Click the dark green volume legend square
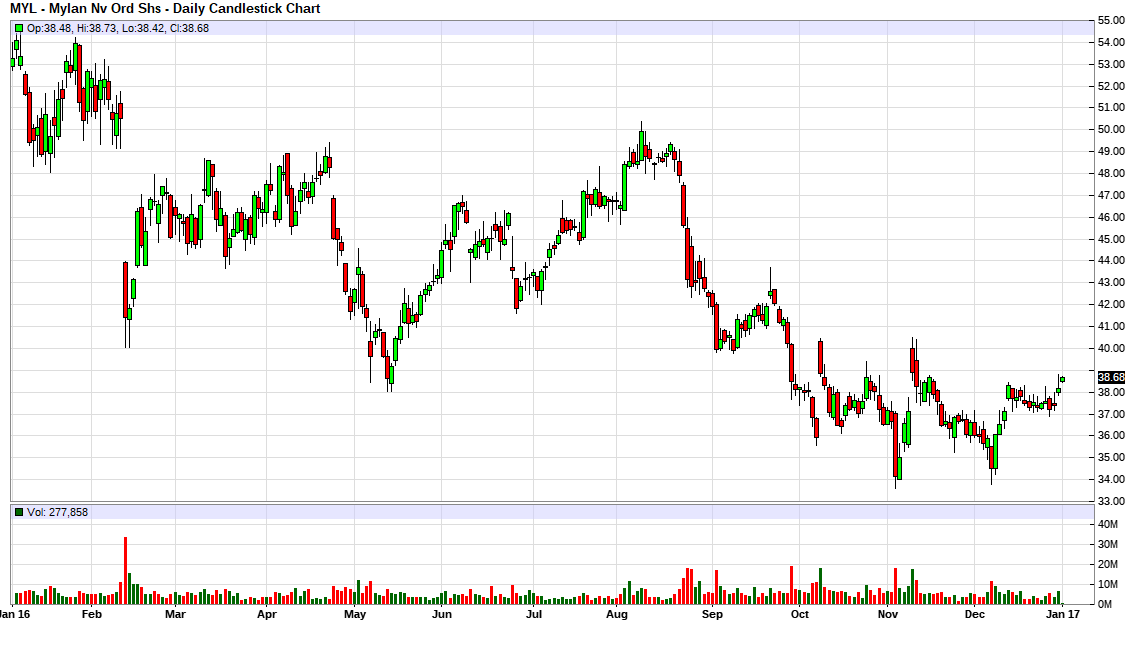 pyautogui.click(x=20, y=512)
